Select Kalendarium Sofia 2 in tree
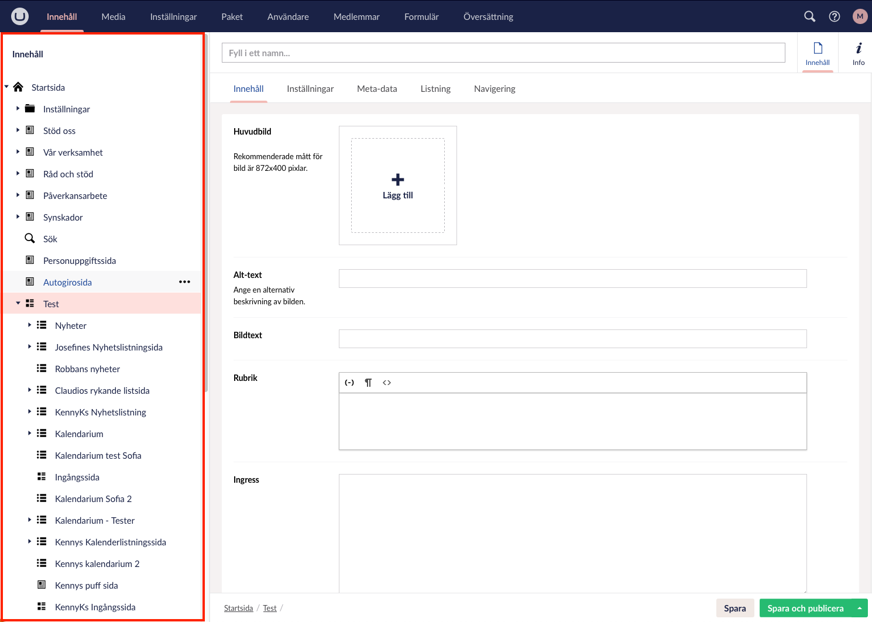Screen dimensions: 872x622 tap(93, 498)
